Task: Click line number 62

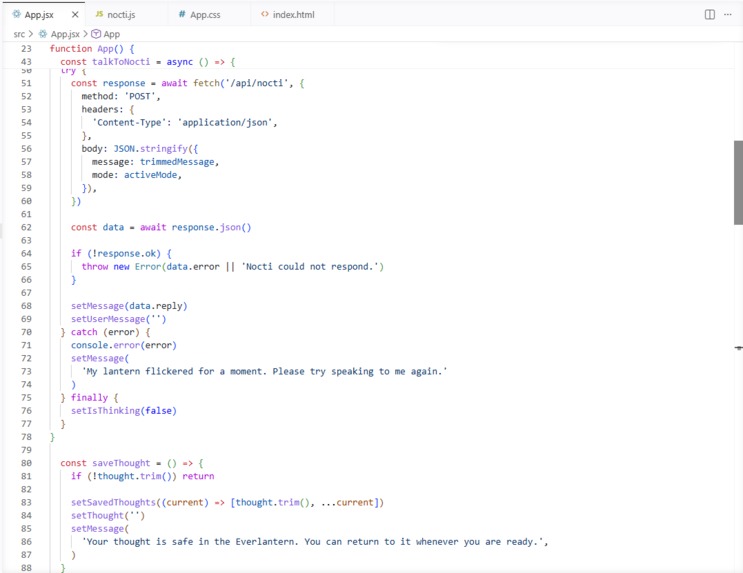Action: [x=26, y=227]
